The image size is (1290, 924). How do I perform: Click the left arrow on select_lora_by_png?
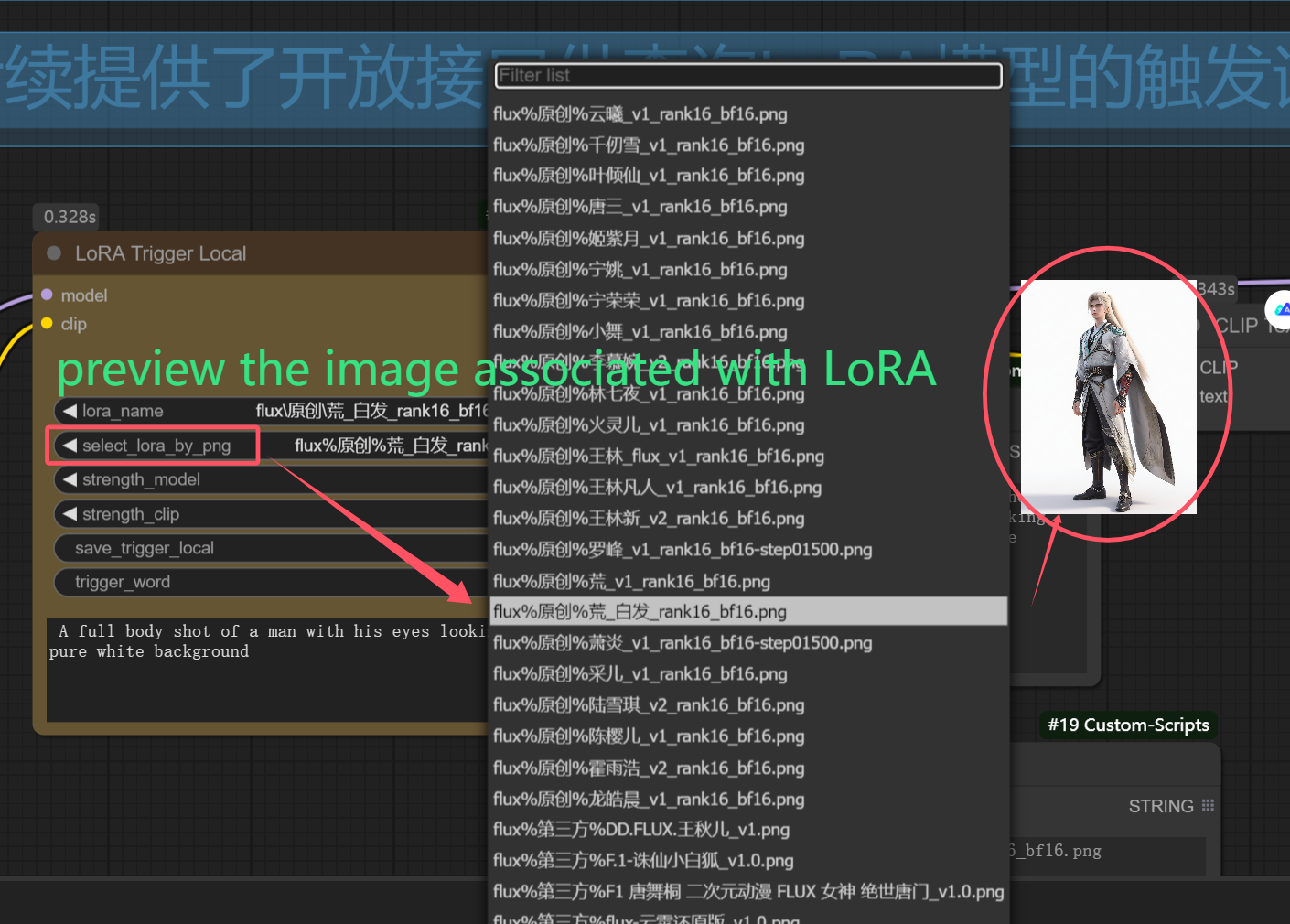[70, 446]
